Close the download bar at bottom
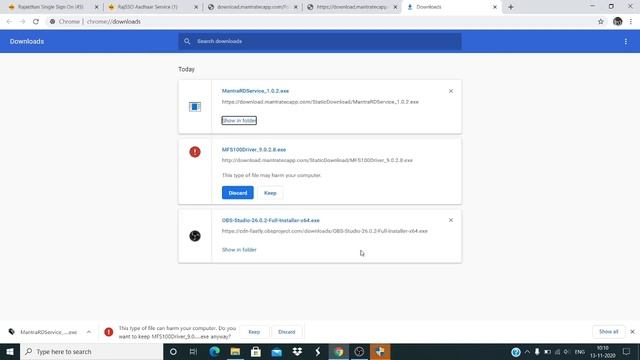This screenshot has width=640, height=360. (632, 332)
